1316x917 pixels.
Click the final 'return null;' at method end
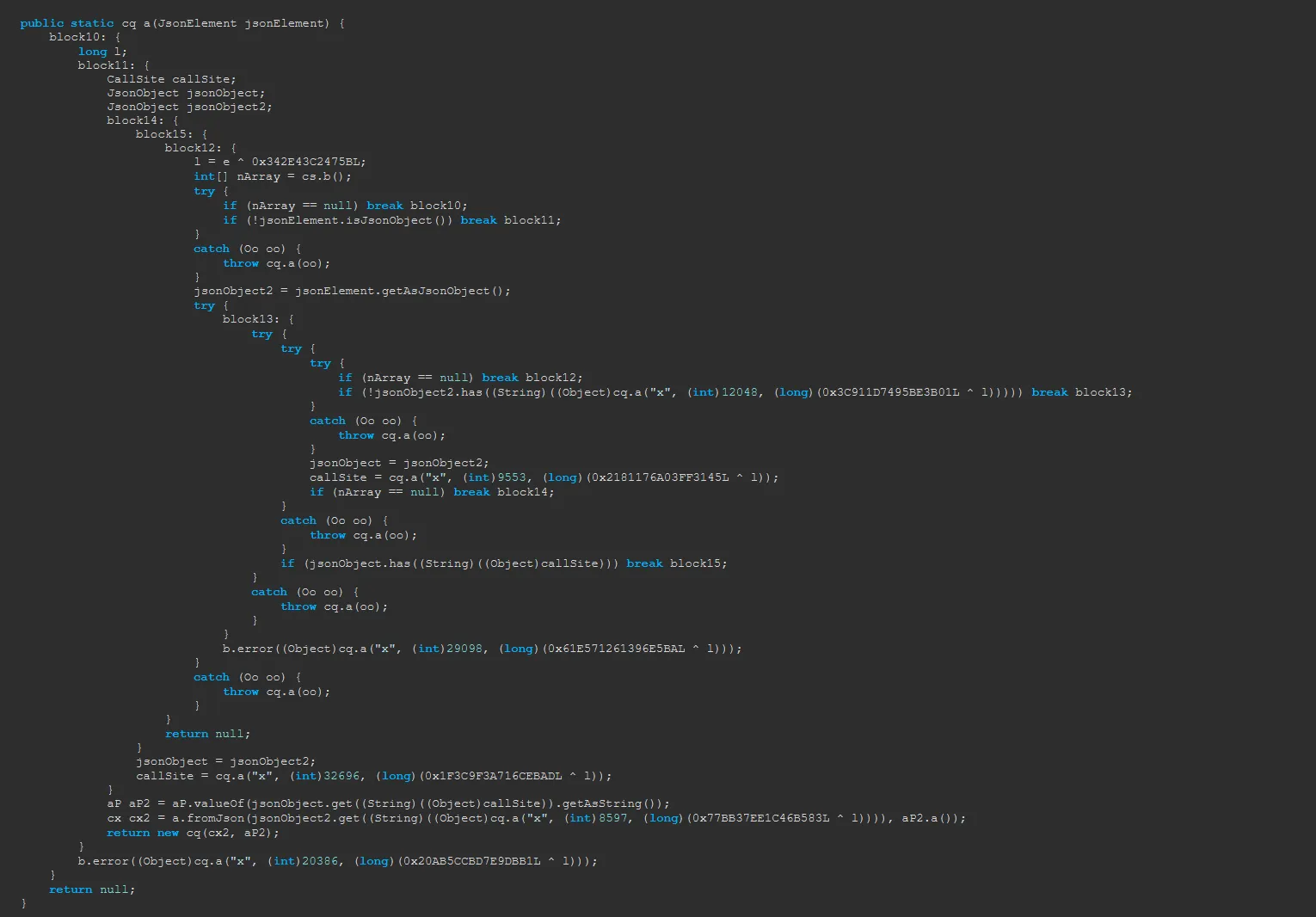(92, 889)
